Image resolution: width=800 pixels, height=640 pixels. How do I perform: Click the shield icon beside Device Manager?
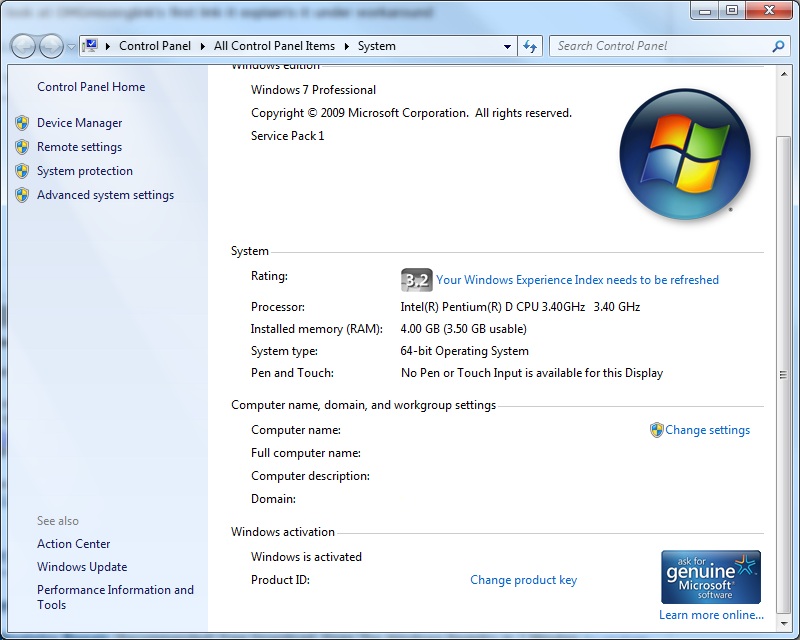point(22,123)
